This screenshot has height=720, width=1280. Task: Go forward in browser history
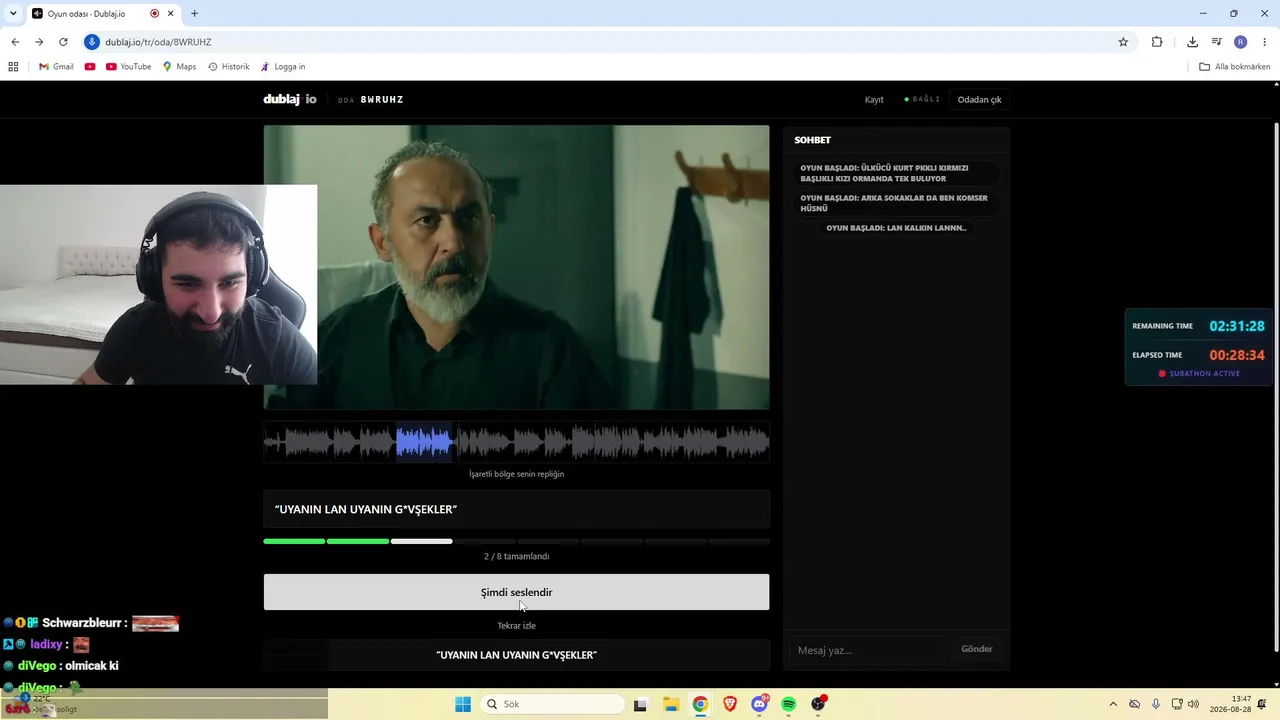coord(39,42)
